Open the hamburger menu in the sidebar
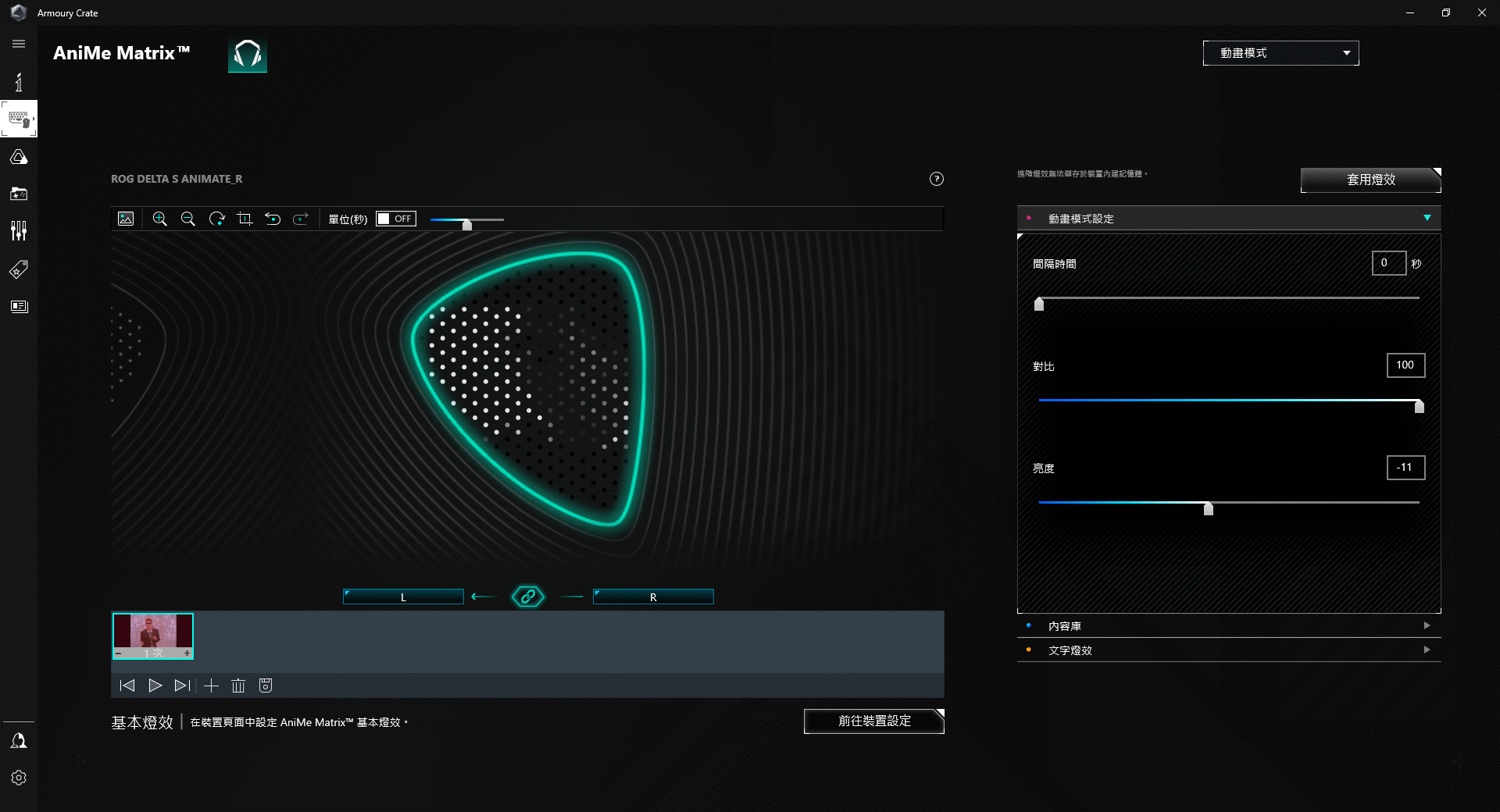1500x812 pixels. pyautogui.click(x=19, y=44)
